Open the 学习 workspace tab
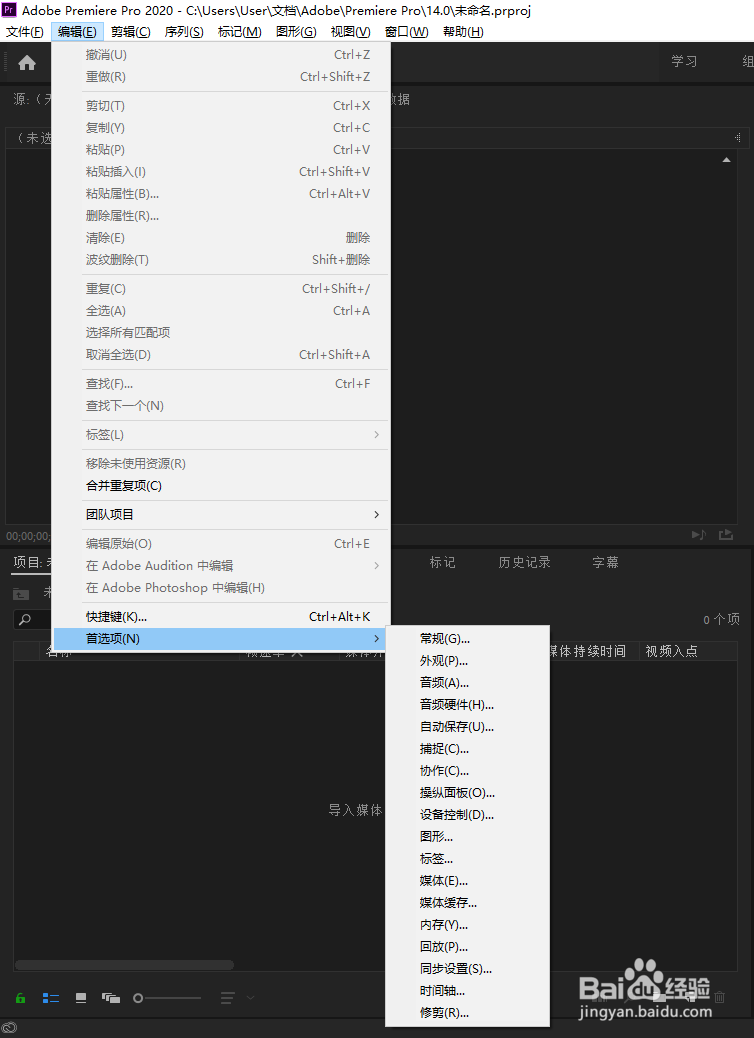 pyautogui.click(x=684, y=61)
